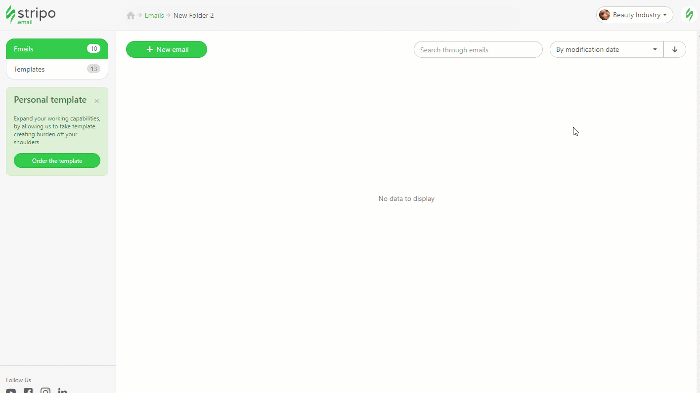Close the Personal template banner

pyautogui.click(x=97, y=101)
